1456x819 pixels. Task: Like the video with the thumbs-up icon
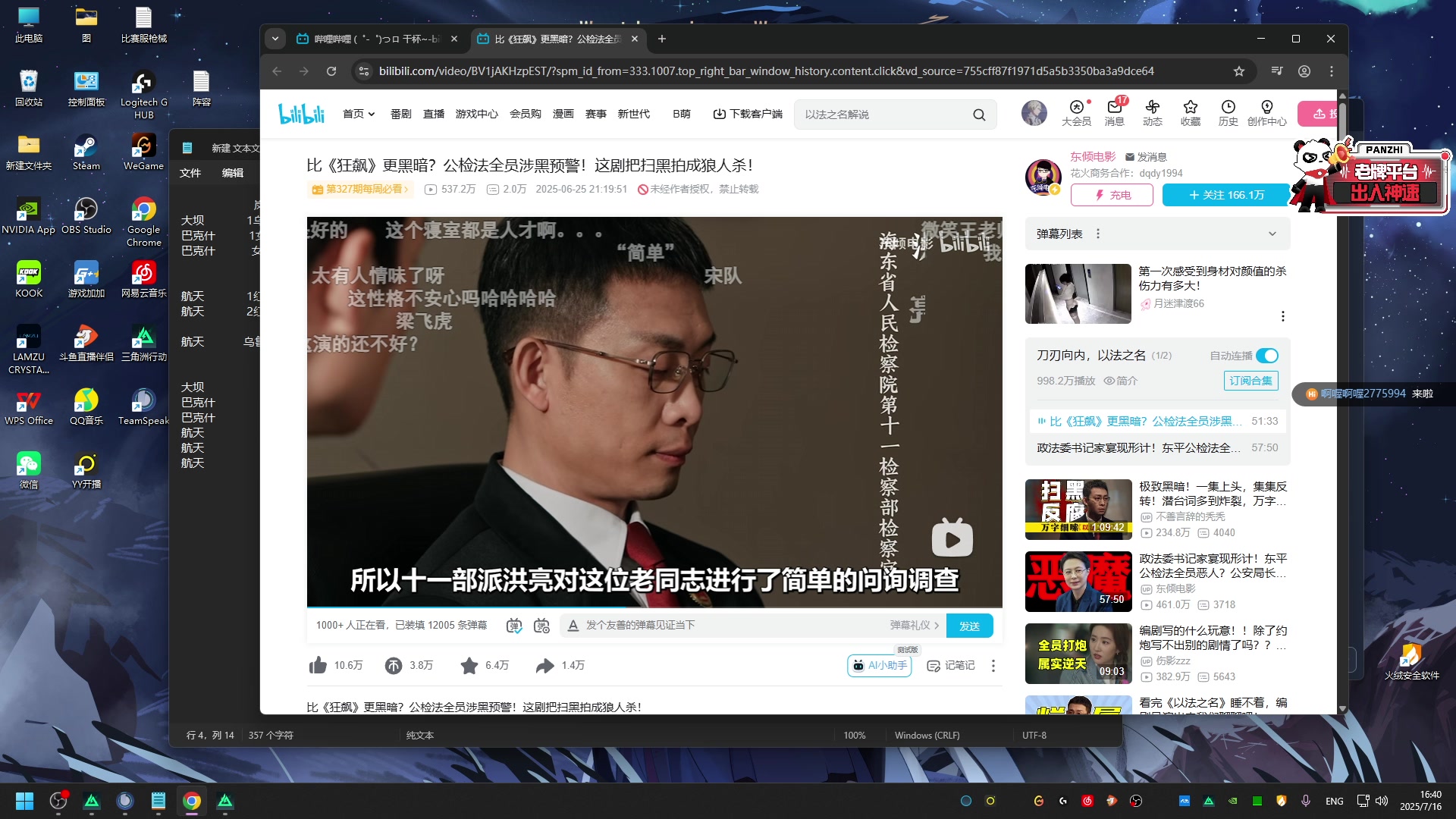coord(318,665)
